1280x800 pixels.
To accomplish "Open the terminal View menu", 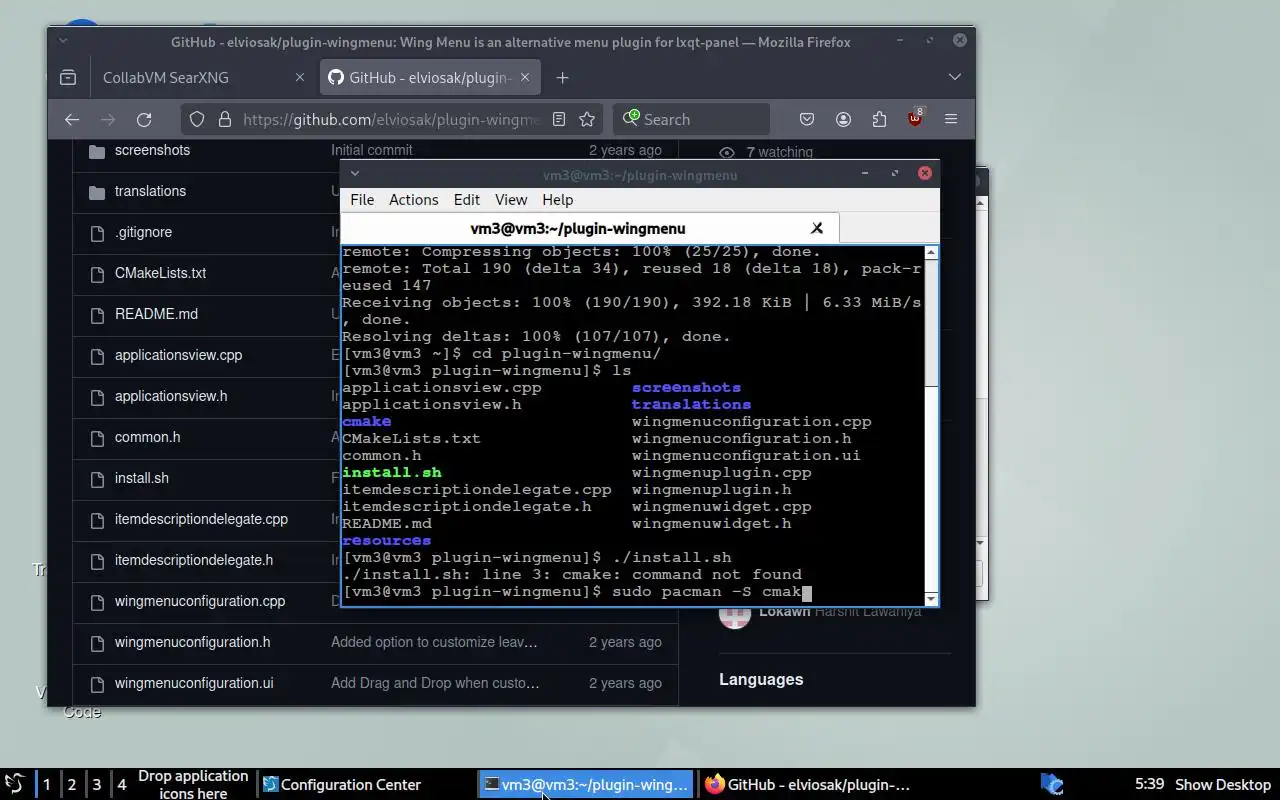I will point(510,200).
